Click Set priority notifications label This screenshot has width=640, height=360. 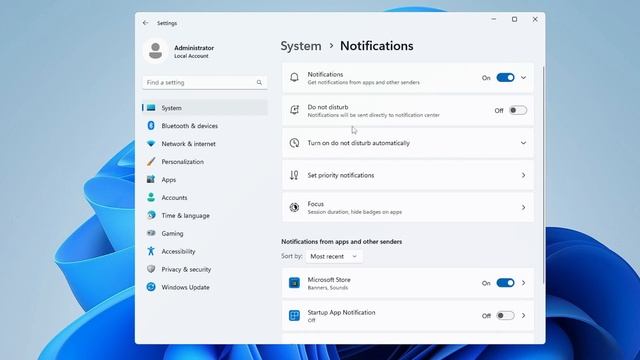click(341, 175)
